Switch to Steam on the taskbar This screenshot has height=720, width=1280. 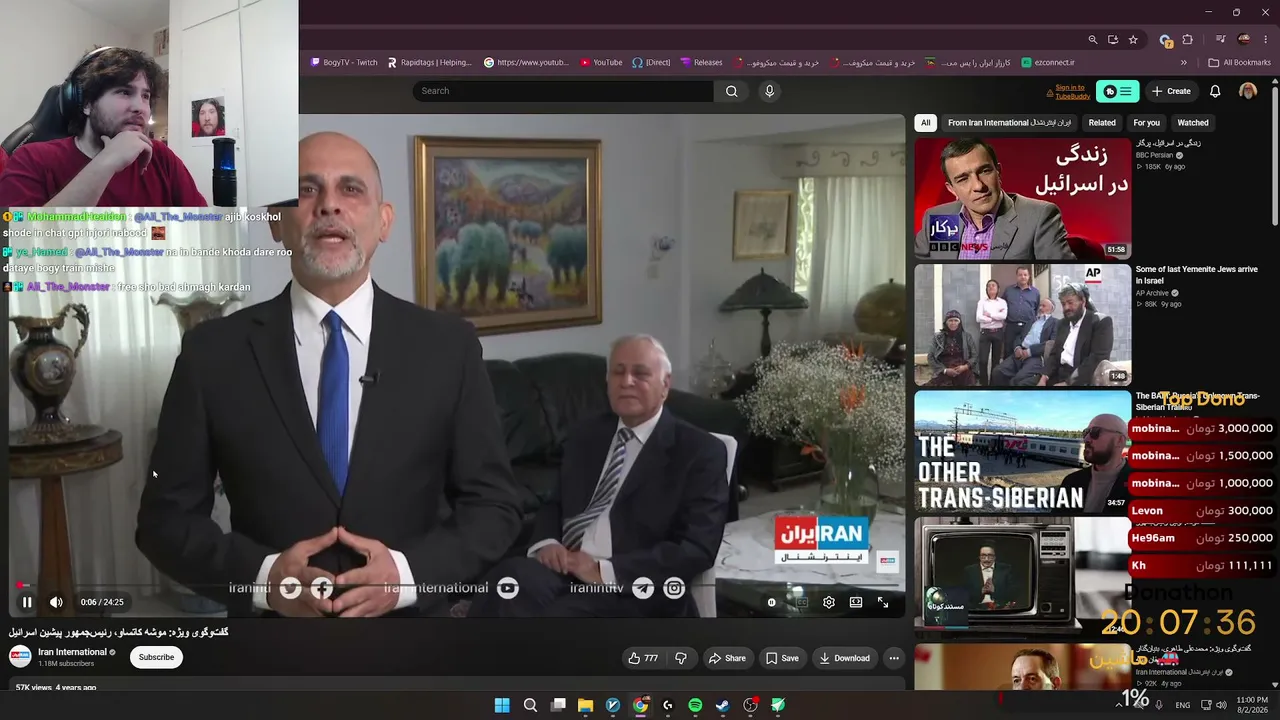[x=722, y=705]
